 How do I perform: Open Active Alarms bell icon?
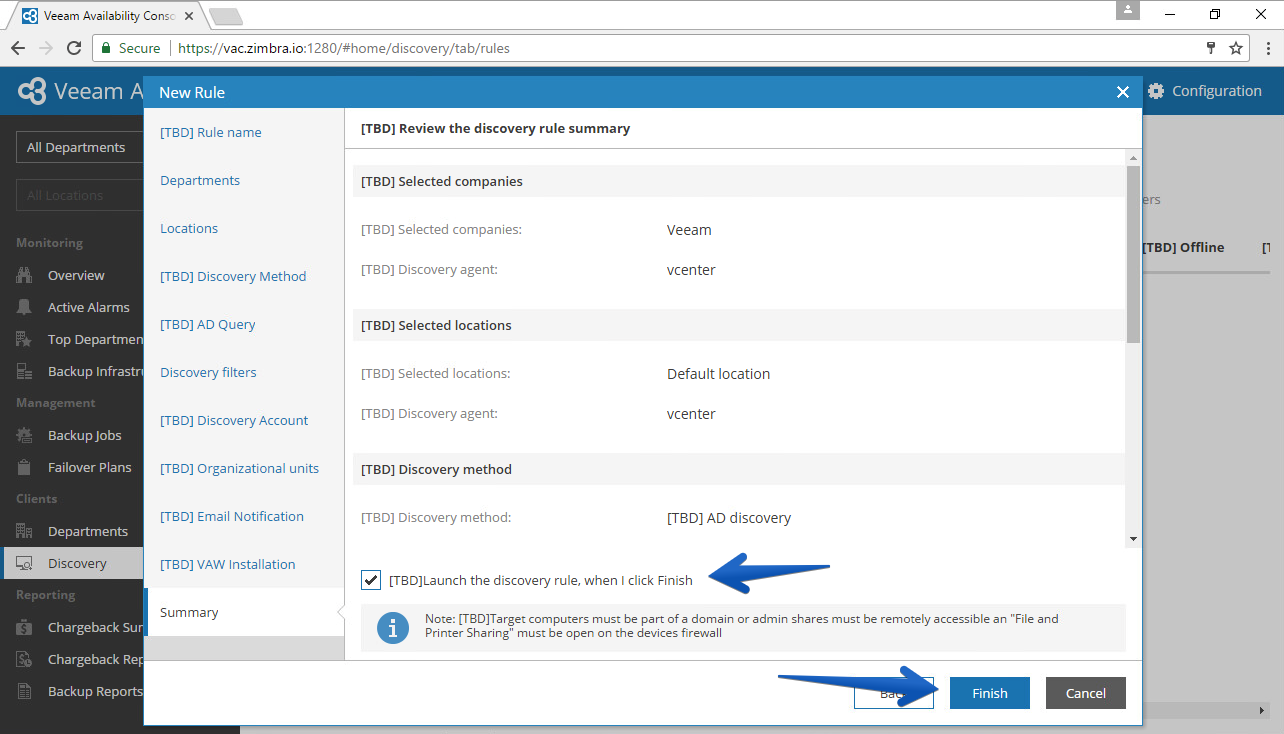(25, 308)
